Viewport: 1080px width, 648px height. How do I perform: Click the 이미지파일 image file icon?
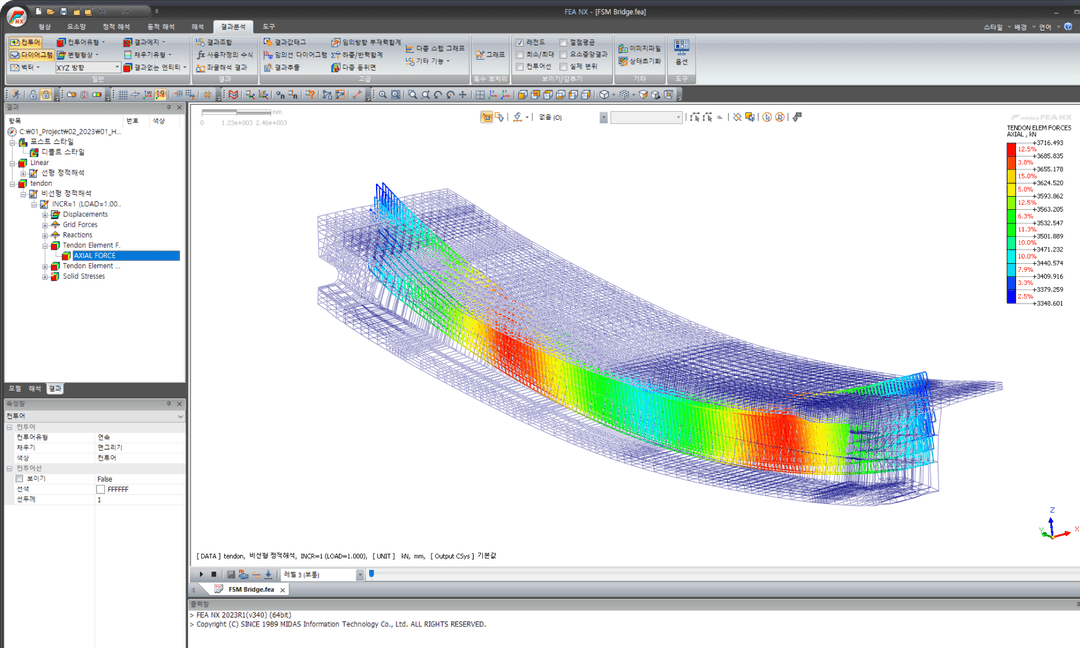tap(639, 48)
